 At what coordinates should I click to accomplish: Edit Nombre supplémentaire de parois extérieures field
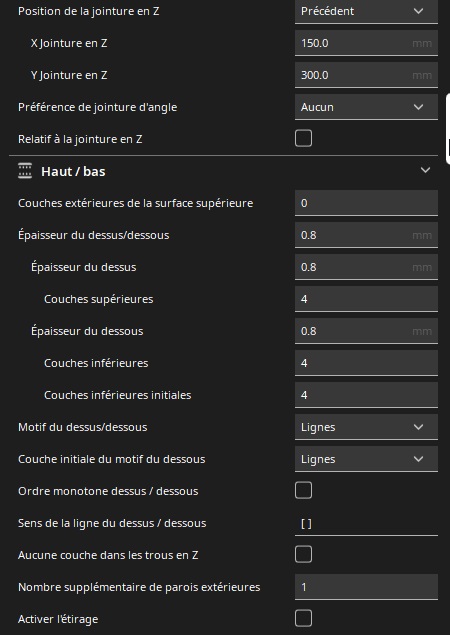pyautogui.click(x=366, y=587)
